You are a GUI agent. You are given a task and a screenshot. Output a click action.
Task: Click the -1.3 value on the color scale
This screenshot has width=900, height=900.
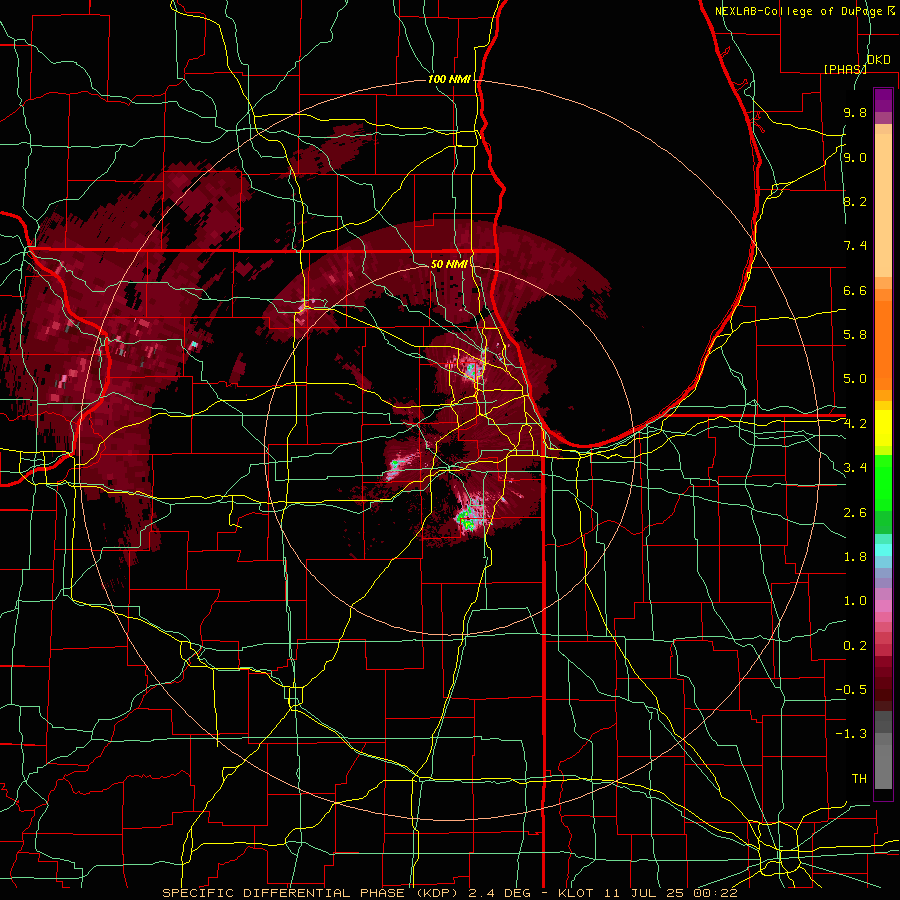pos(851,734)
